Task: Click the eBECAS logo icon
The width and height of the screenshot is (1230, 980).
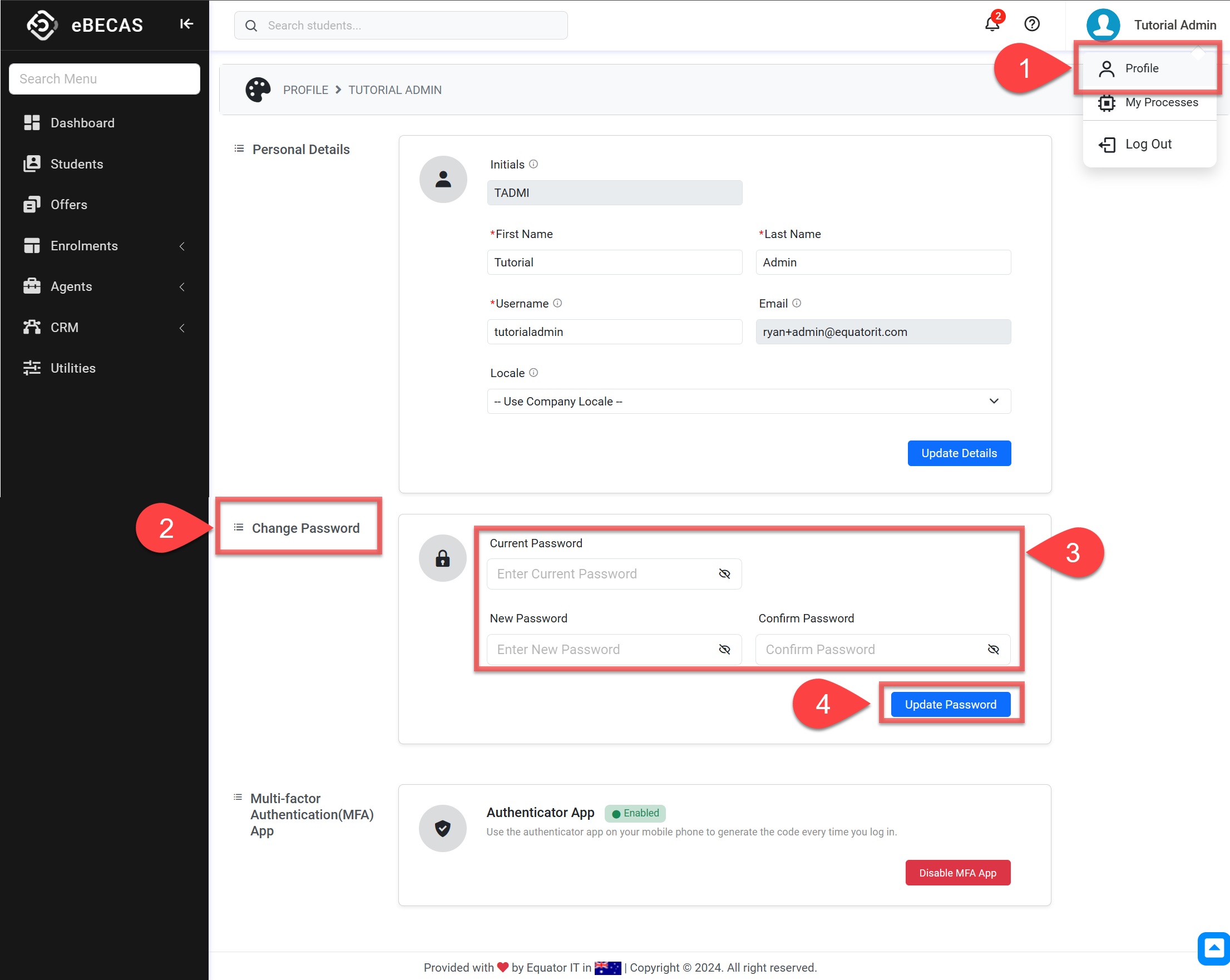Action: tap(42, 24)
